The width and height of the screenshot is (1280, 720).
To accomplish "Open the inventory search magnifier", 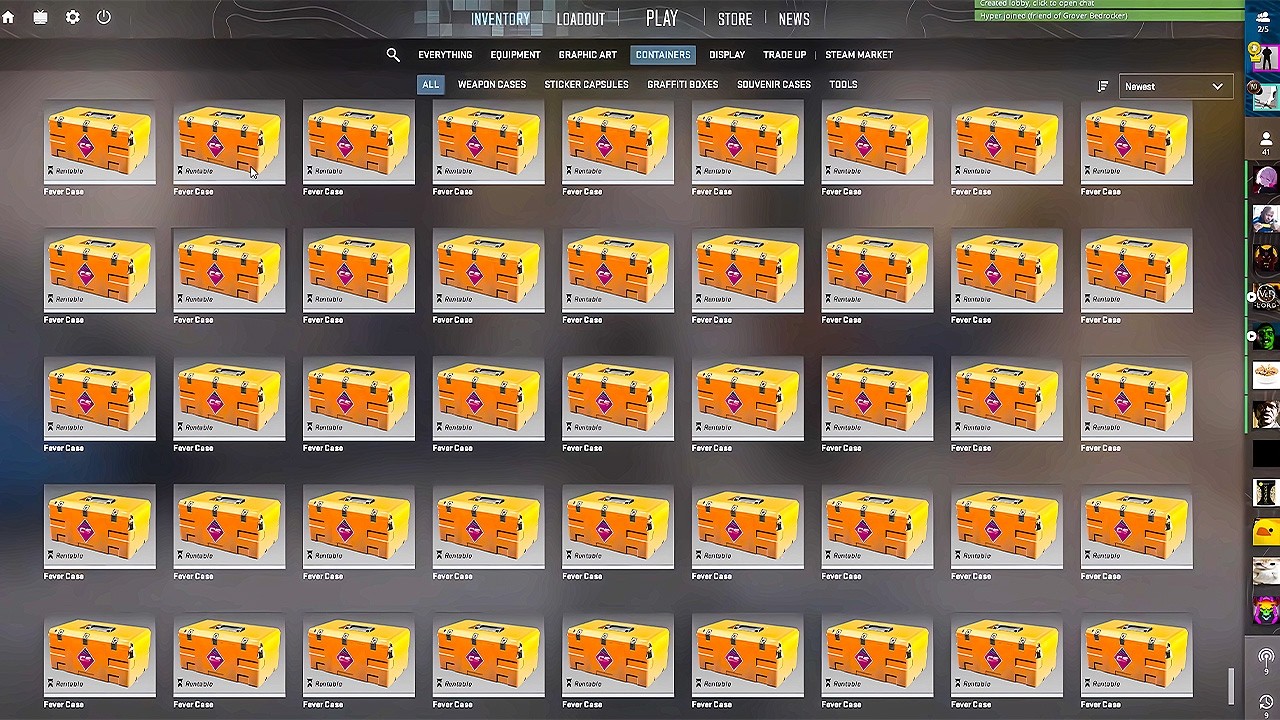I will [393, 55].
